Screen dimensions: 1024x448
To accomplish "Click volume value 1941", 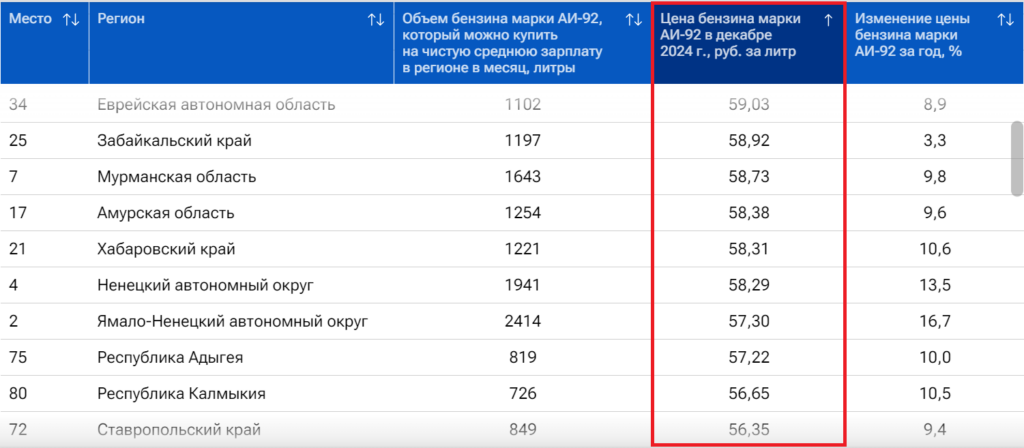I will [523, 285].
